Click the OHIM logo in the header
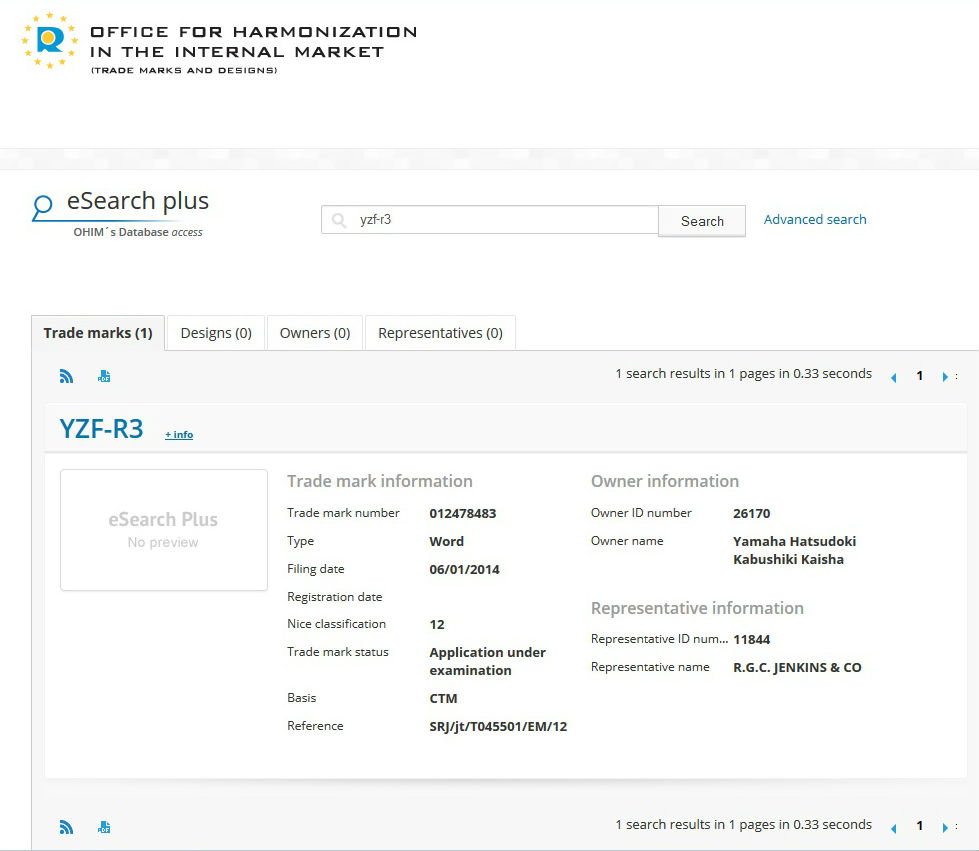This screenshot has height=851, width=979. tap(49, 40)
